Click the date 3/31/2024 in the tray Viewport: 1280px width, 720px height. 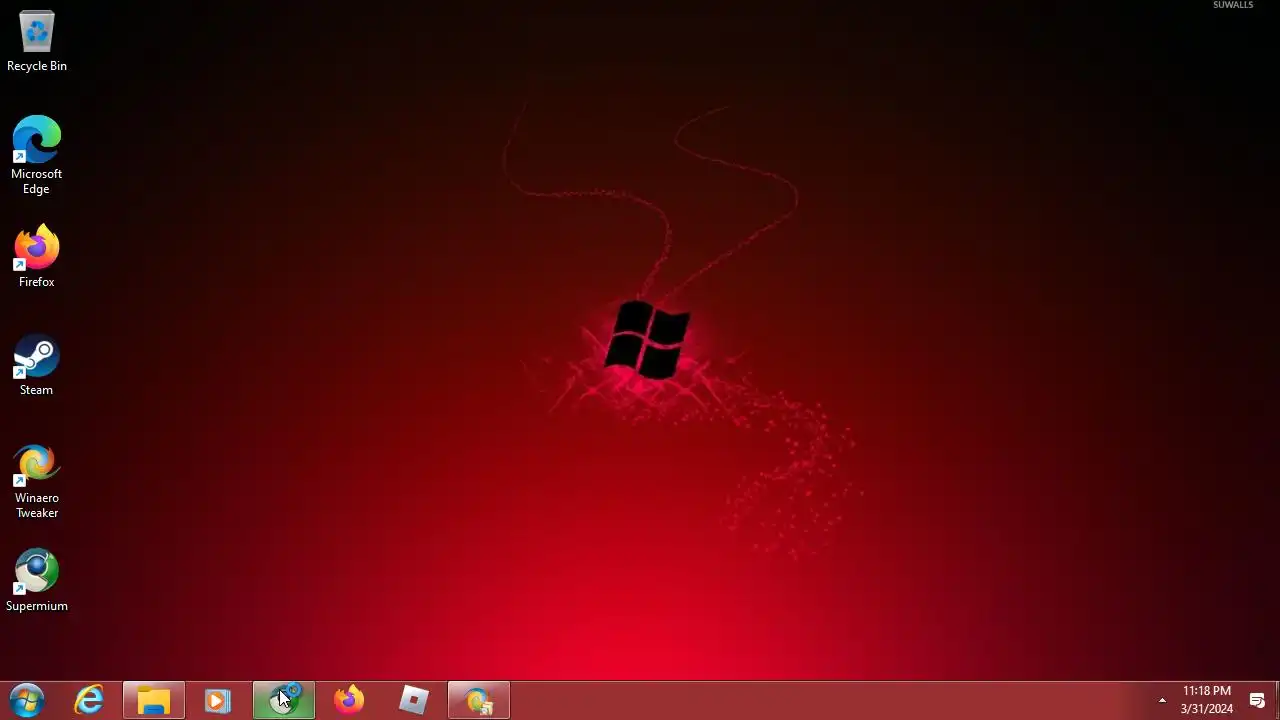(1207, 709)
